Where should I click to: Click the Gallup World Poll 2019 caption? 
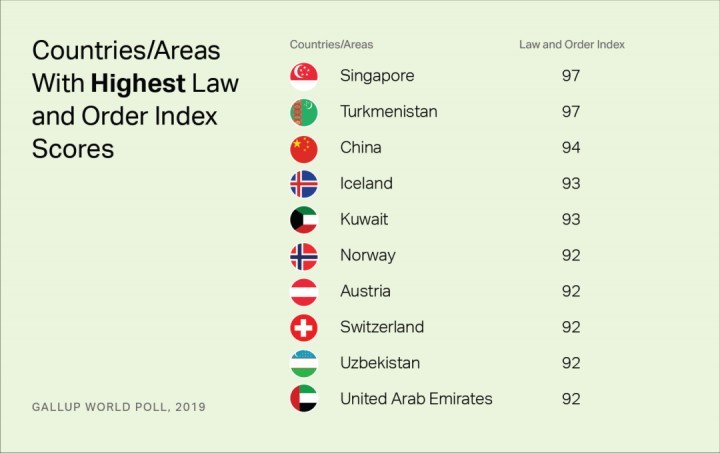pyautogui.click(x=118, y=407)
